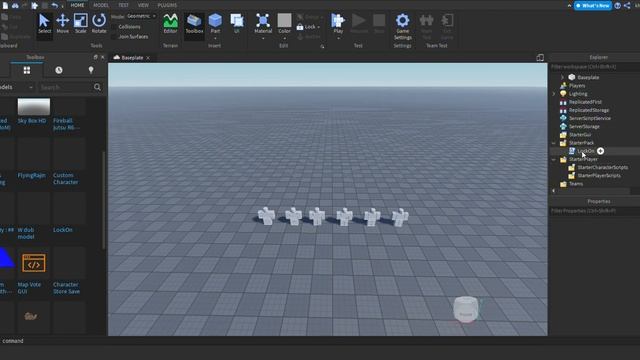Click the Map Vote GUI thumbnail
The image size is (640, 360).
click(34, 263)
